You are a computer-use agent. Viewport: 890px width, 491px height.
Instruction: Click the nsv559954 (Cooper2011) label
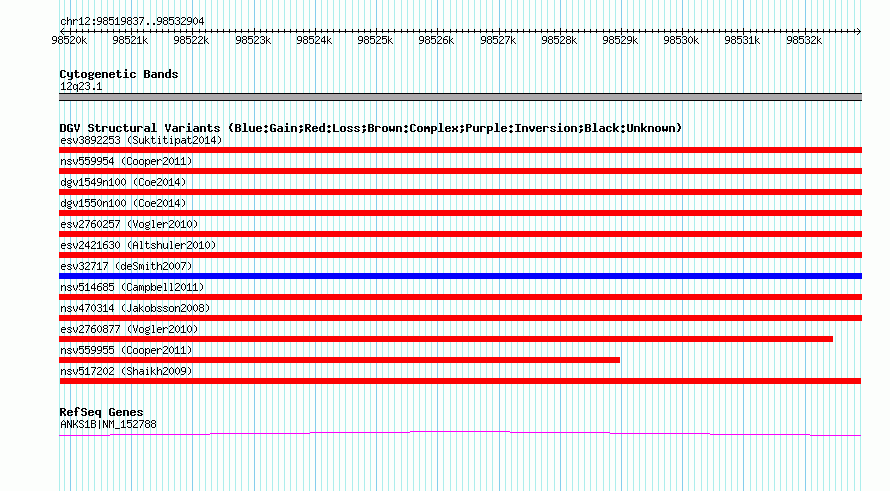[126, 161]
